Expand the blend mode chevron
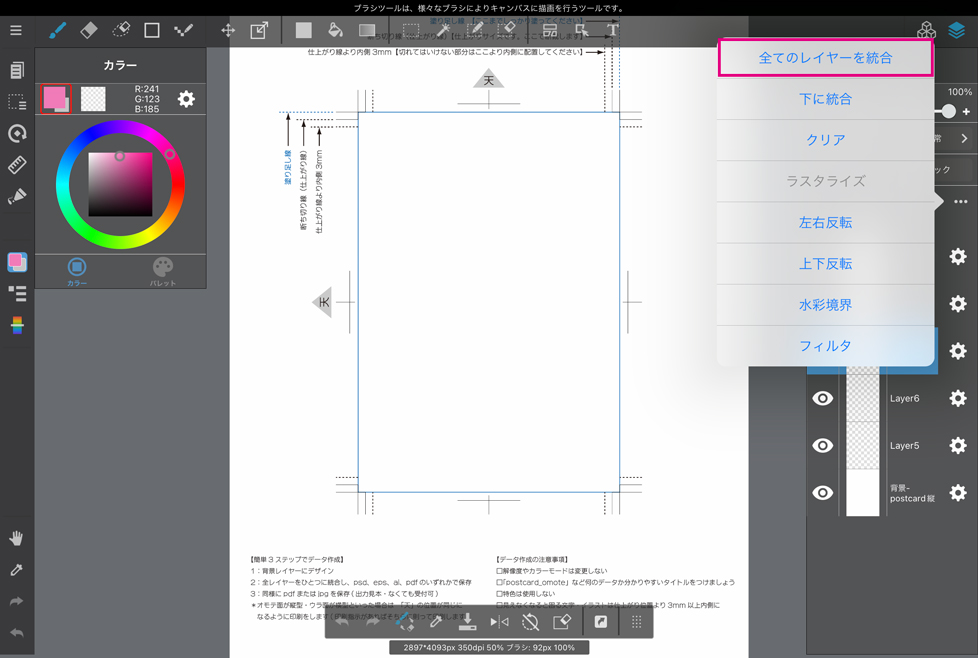Viewport: 978px width, 658px height. [x=964, y=139]
